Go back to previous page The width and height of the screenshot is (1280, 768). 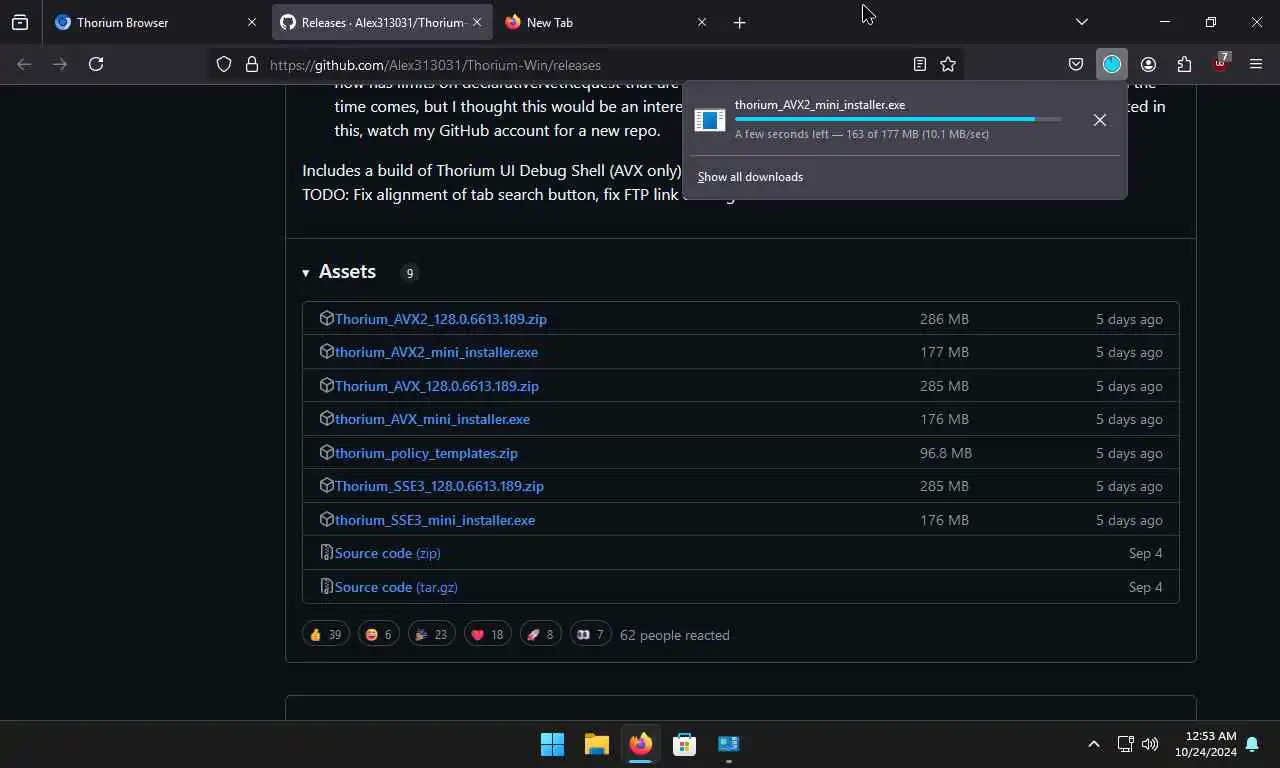24,64
